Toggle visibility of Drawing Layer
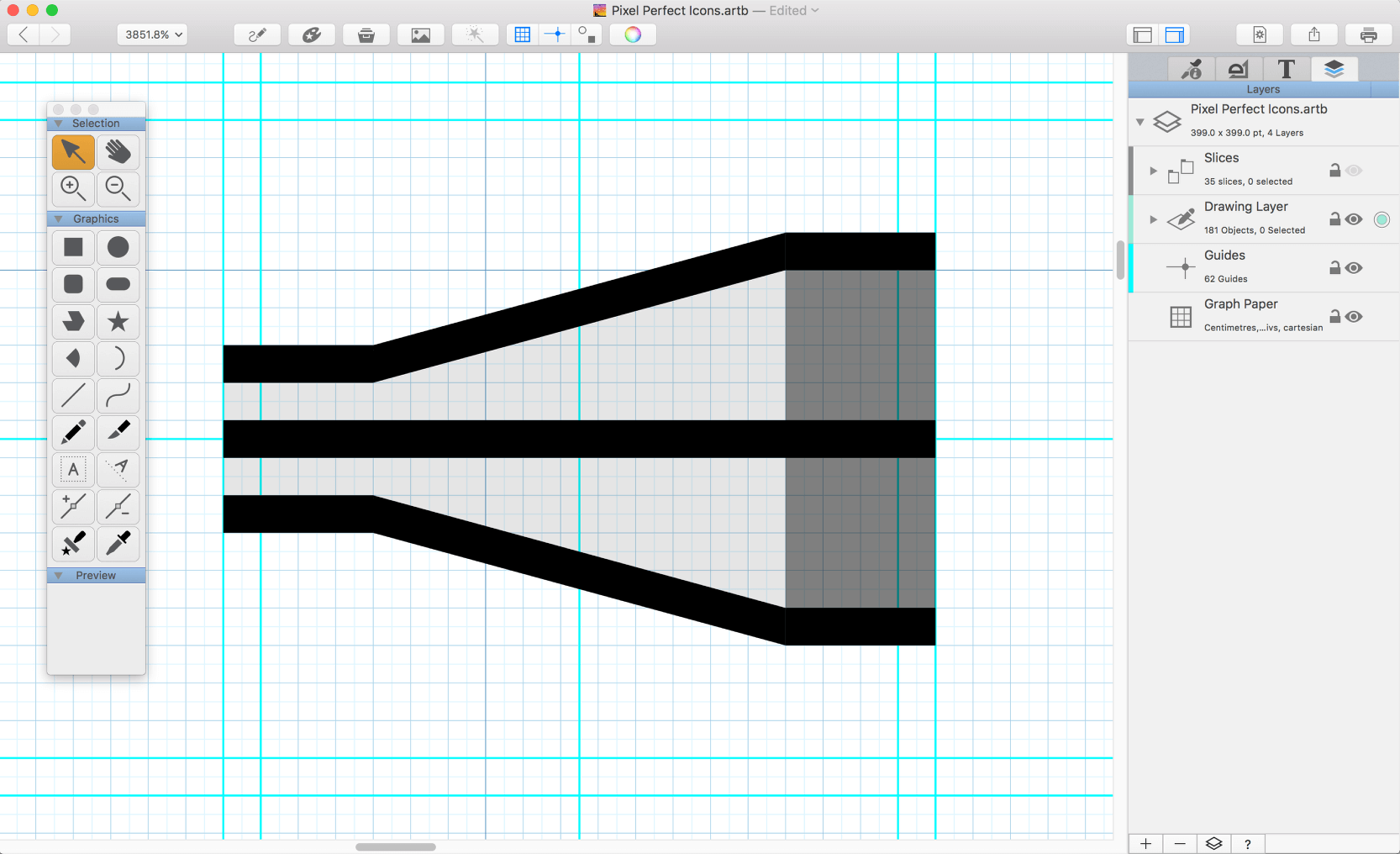The height and width of the screenshot is (854, 1400). 1353,219
